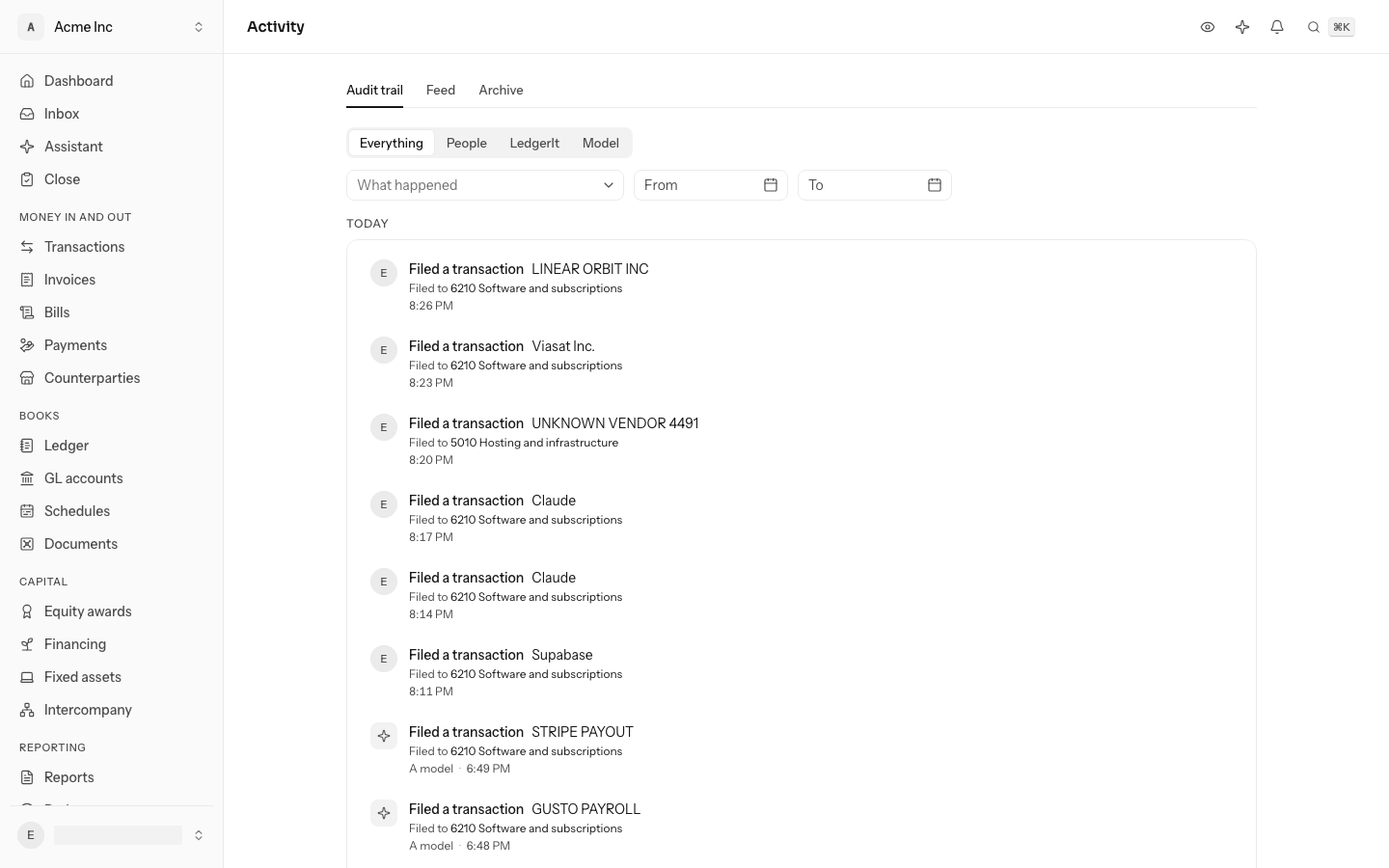Select the People filter segment

pos(467,143)
